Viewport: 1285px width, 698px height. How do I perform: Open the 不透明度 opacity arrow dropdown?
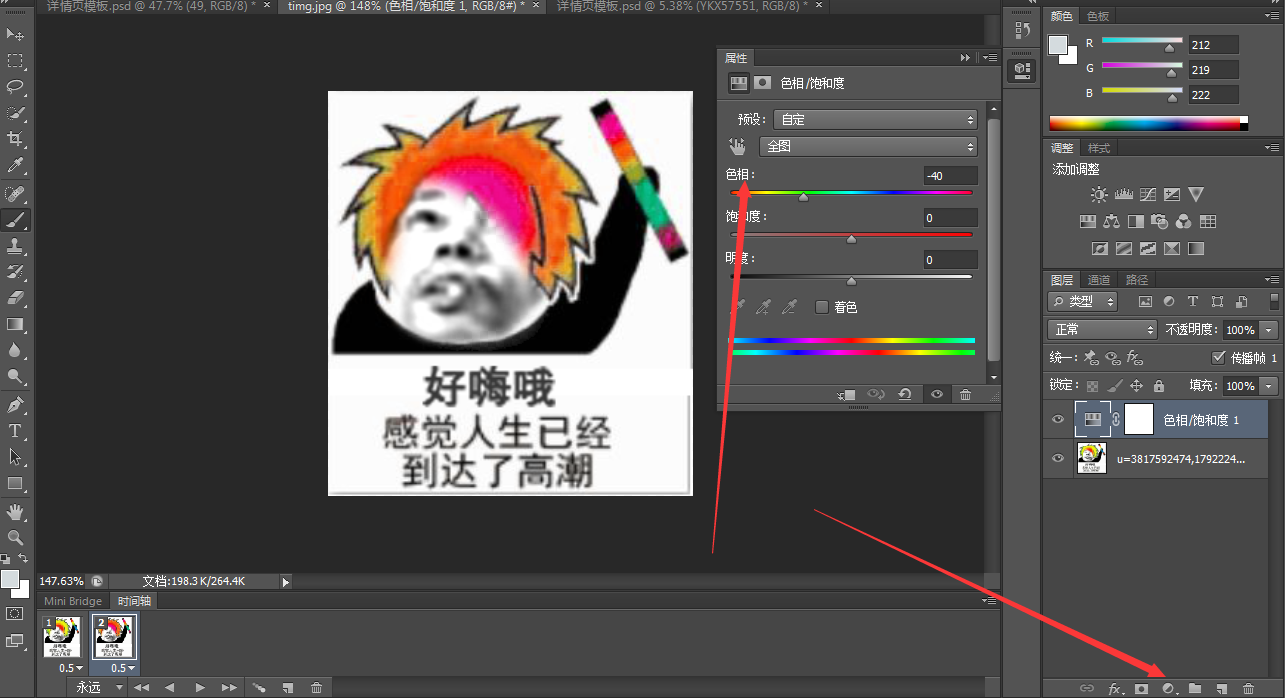click(x=1269, y=329)
